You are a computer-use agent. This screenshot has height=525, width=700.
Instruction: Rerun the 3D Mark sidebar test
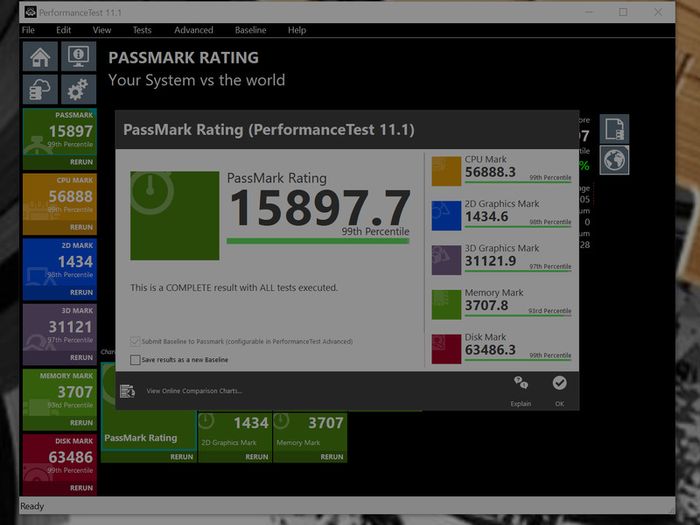(x=81, y=358)
